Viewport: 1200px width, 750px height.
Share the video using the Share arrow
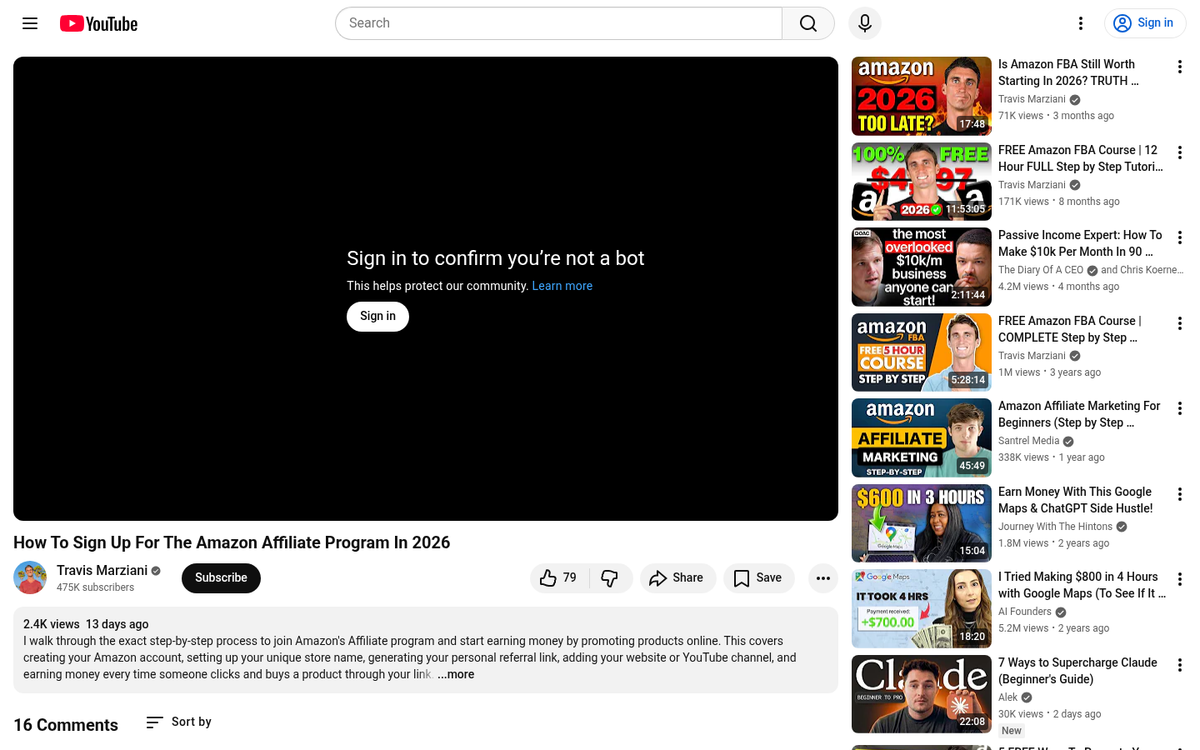(678, 578)
